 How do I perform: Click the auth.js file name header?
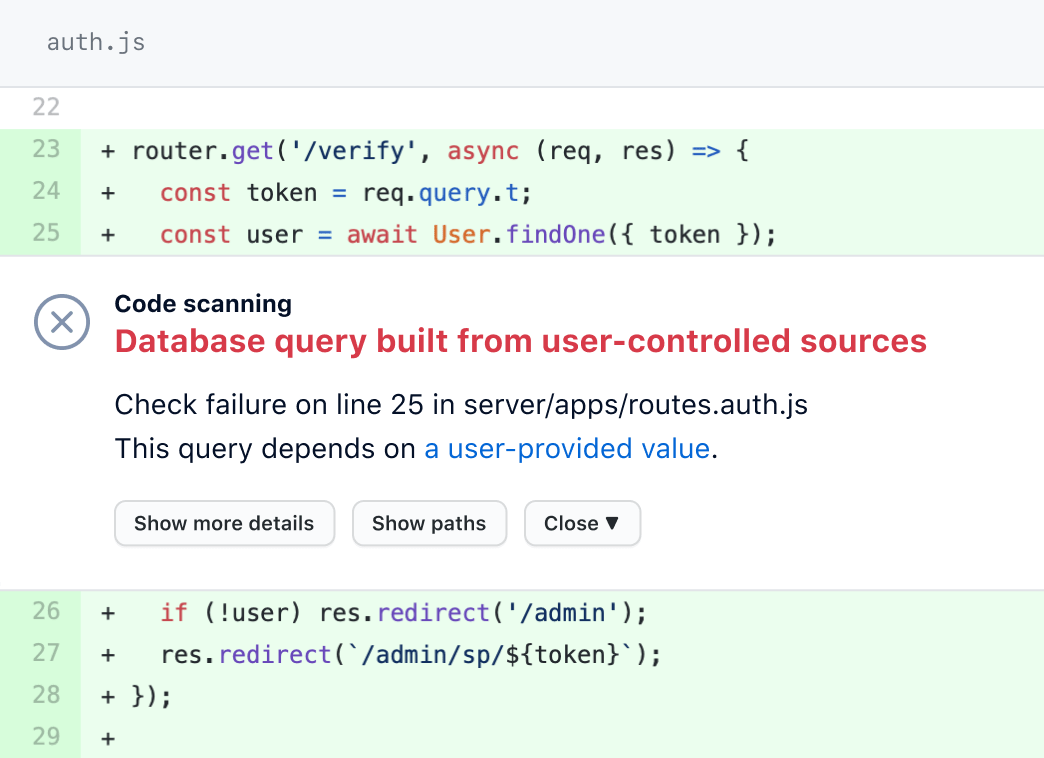pyautogui.click(x=96, y=43)
